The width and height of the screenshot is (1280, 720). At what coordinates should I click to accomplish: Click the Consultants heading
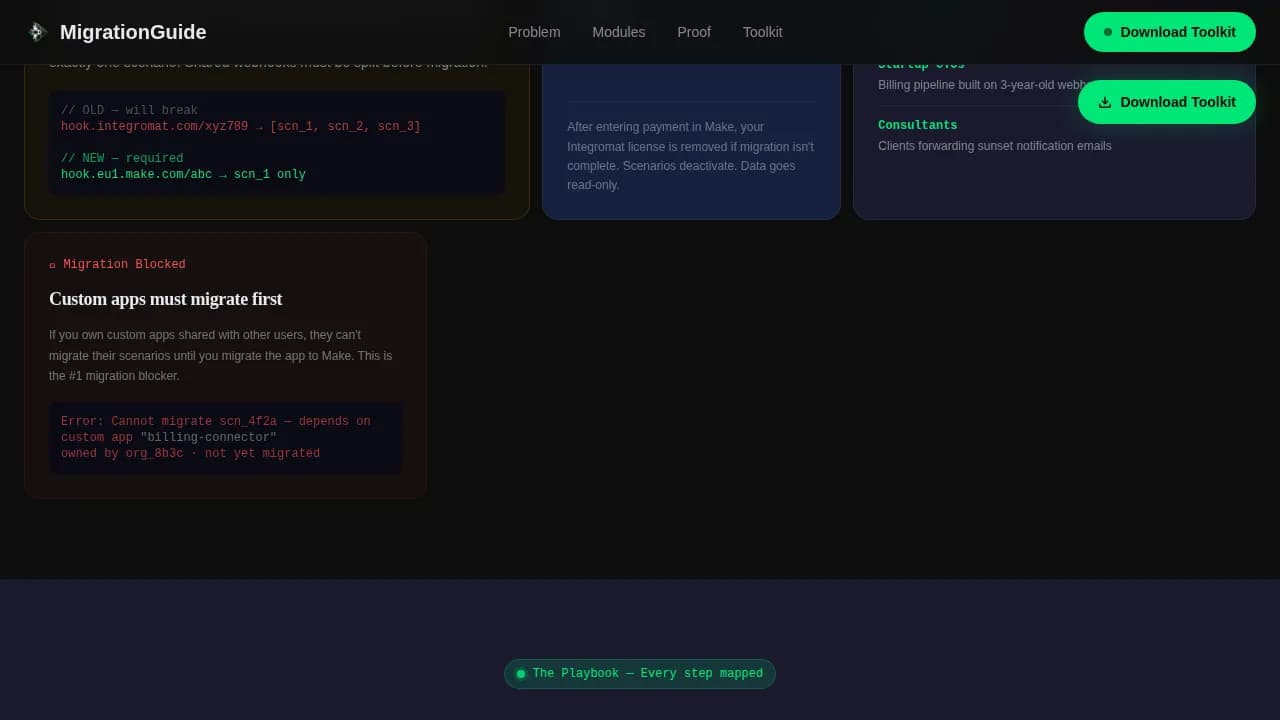pos(918,125)
